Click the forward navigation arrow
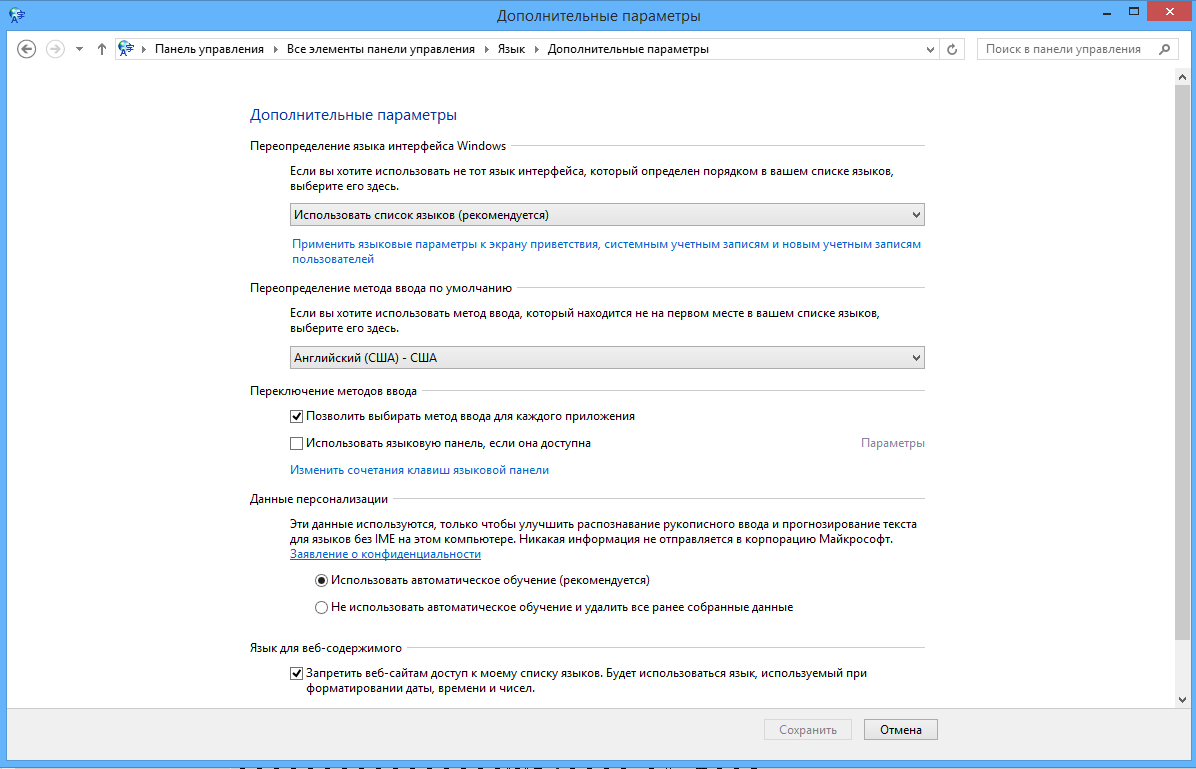The width and height of the screenshot is (1196, 769). (55, 49)
